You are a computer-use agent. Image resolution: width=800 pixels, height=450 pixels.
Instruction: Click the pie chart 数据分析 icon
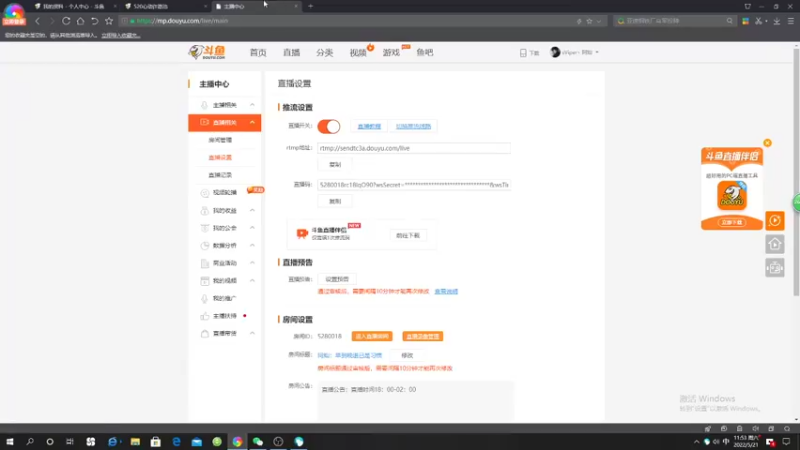pyautogui.click(x=205, y=245)
